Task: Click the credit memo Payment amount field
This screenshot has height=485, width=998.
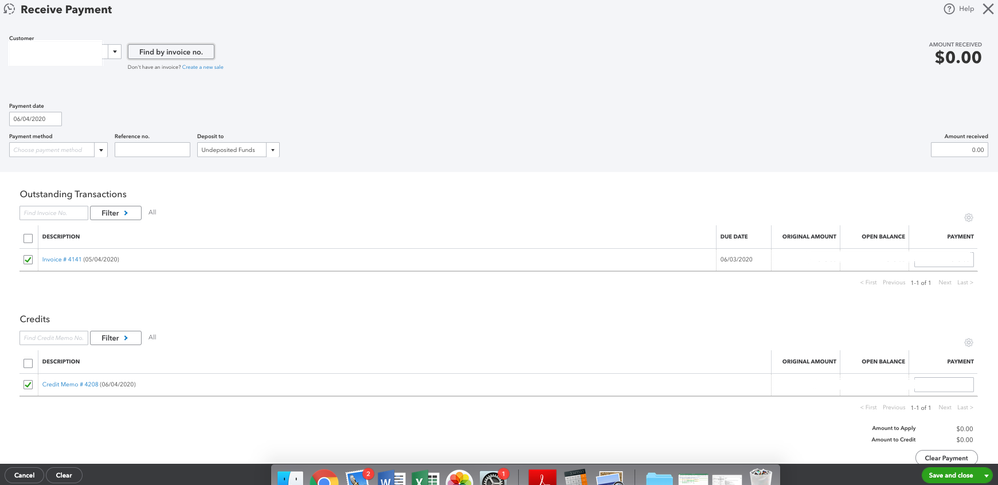Action: tap(944, 384)
